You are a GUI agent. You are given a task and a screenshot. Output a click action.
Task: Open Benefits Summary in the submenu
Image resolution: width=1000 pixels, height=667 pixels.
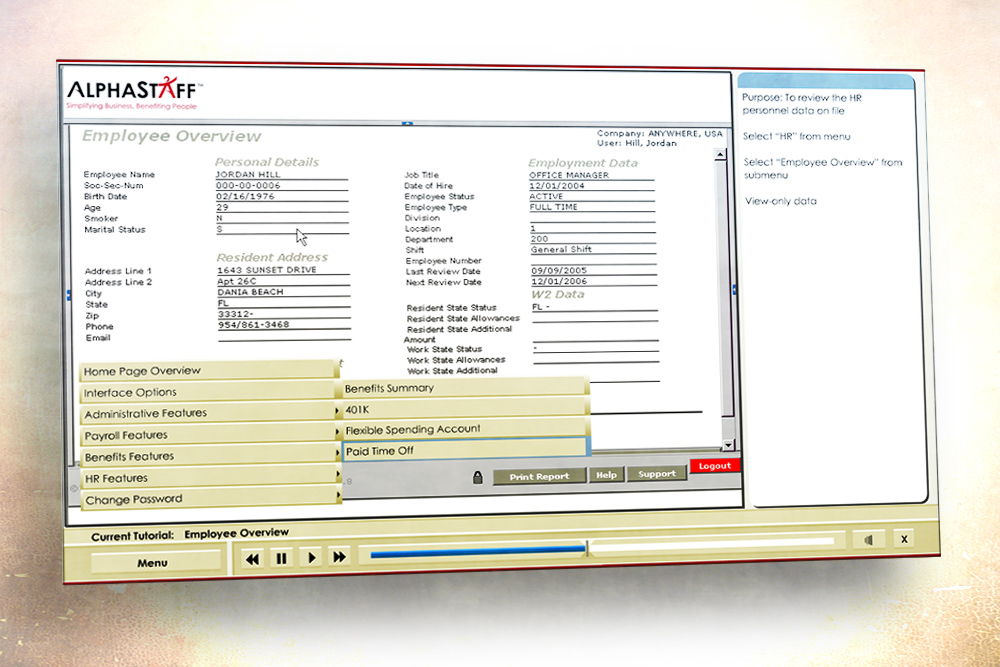click(462, 388)
